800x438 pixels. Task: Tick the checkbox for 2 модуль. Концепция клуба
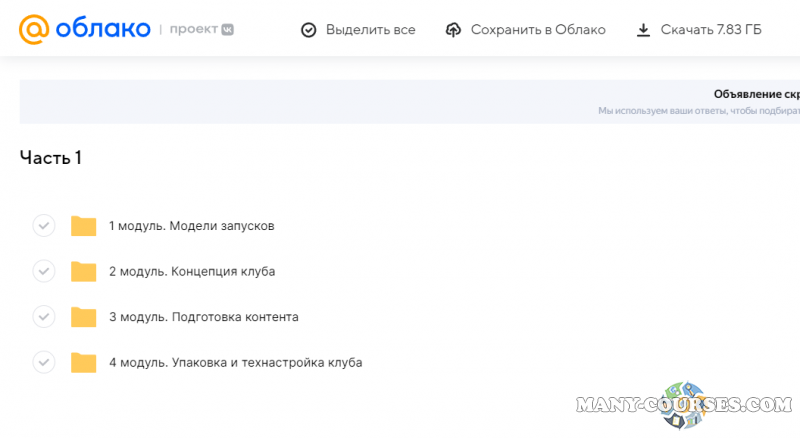click(43, 271)
